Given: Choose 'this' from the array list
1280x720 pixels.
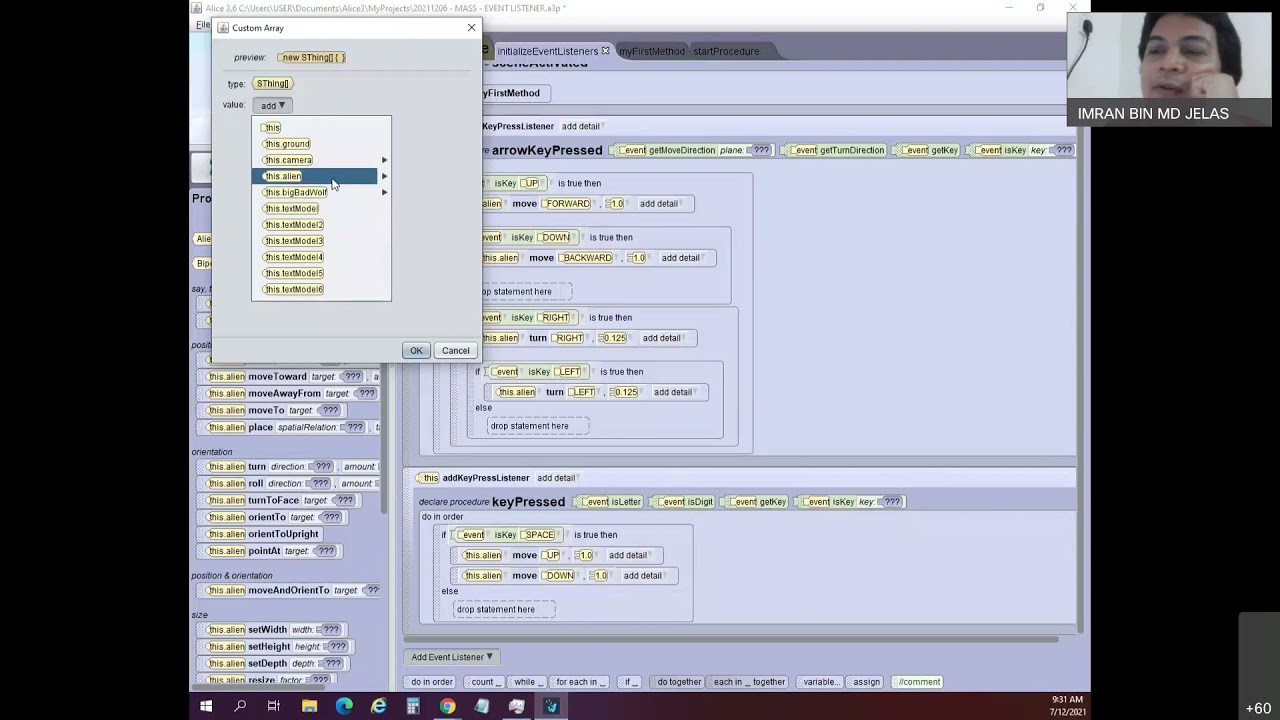Looking at the screenshot, I should click(x=272, y=128).
